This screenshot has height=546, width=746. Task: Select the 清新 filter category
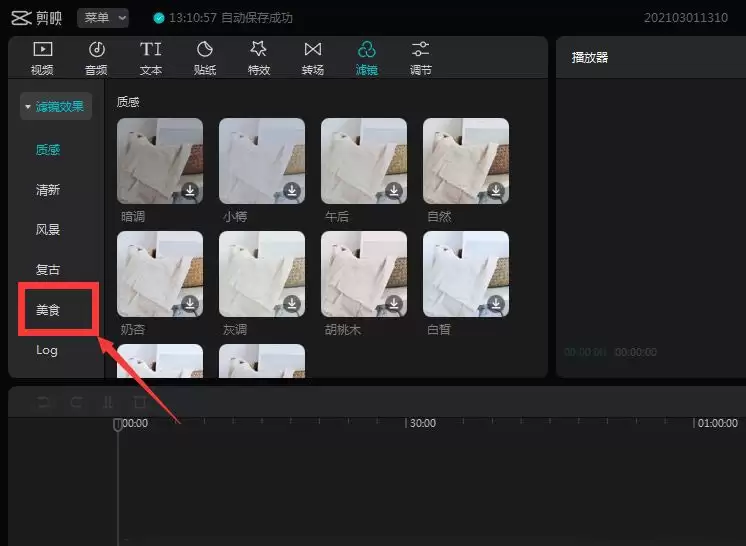click(x=48, y=190)
